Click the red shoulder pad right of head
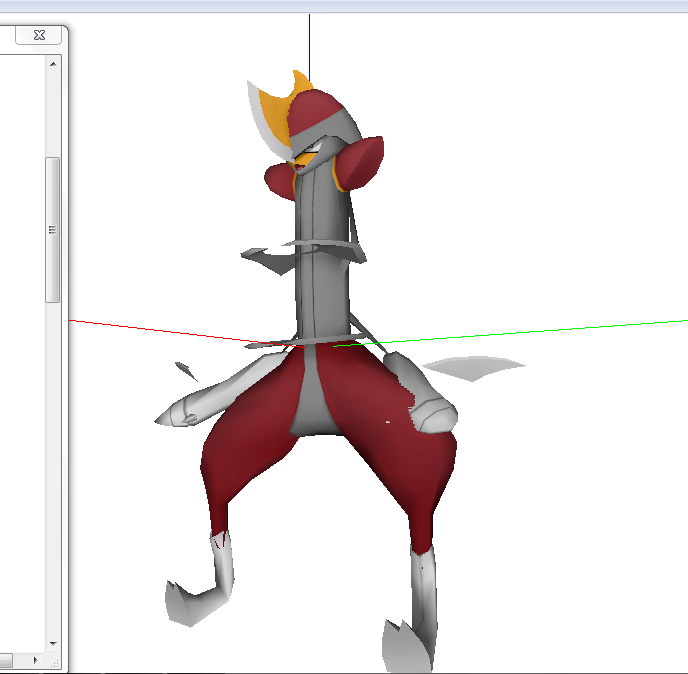This screenshot has width=688, height=674. point(365,160)
